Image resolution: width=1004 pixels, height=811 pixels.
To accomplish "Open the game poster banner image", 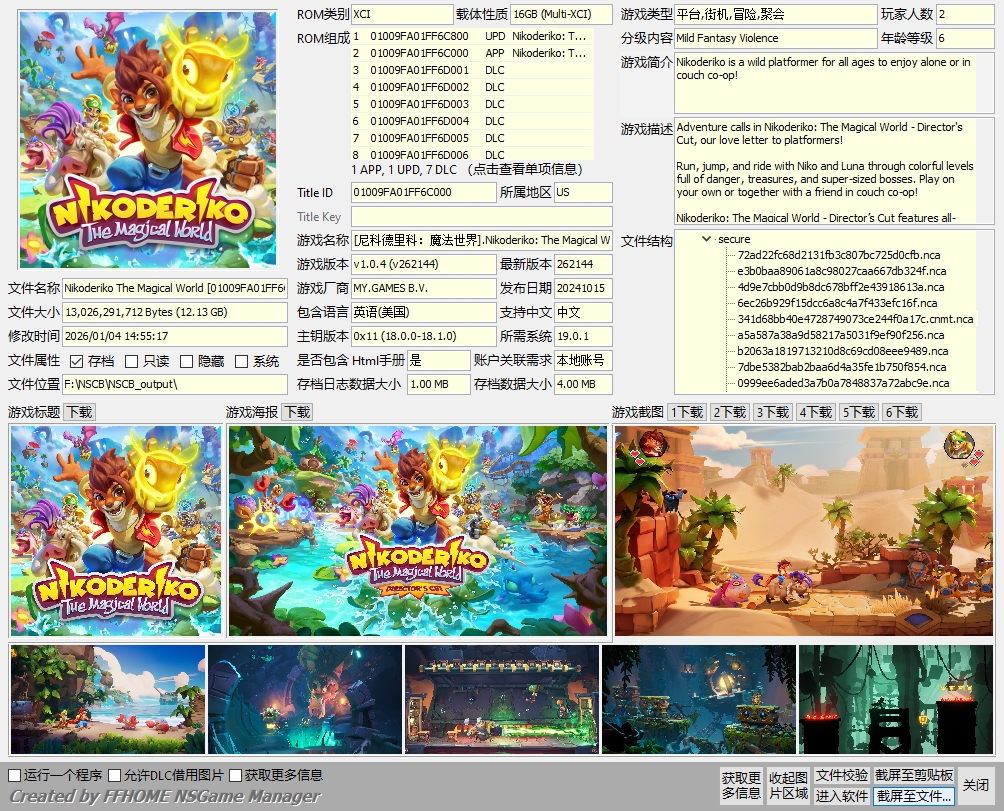I will [417, 531].
